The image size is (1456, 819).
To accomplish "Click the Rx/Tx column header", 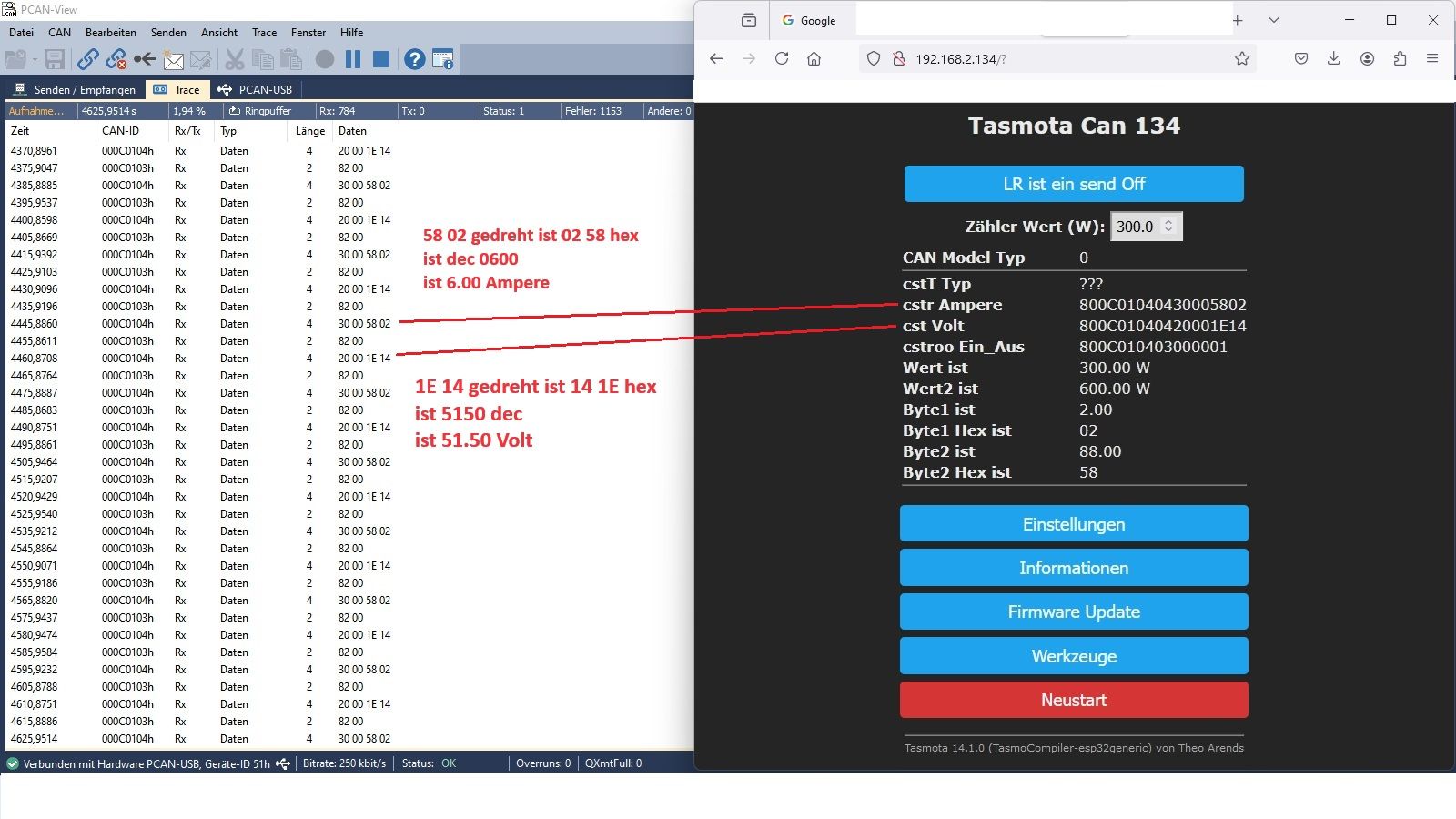I will [192, 131].
